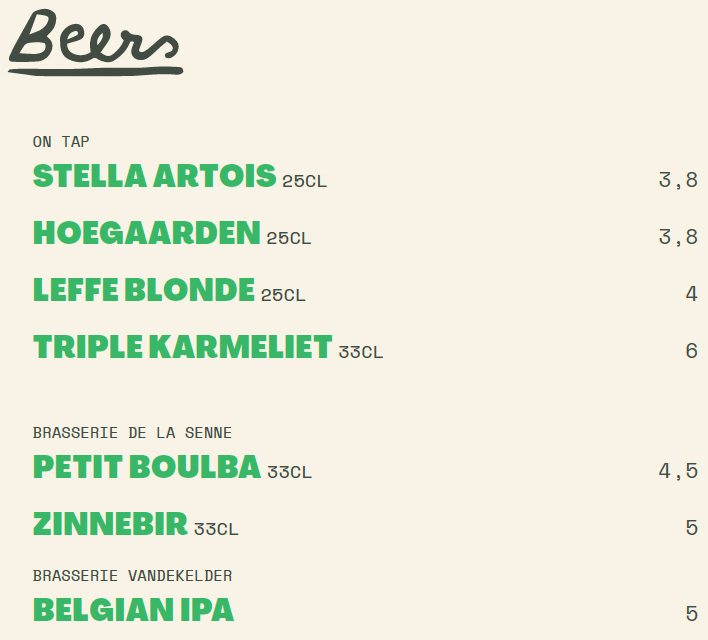Click the price 5 next to Zinnebir
The width and height of the screenshot is (708, 640).
click(692, 528)
